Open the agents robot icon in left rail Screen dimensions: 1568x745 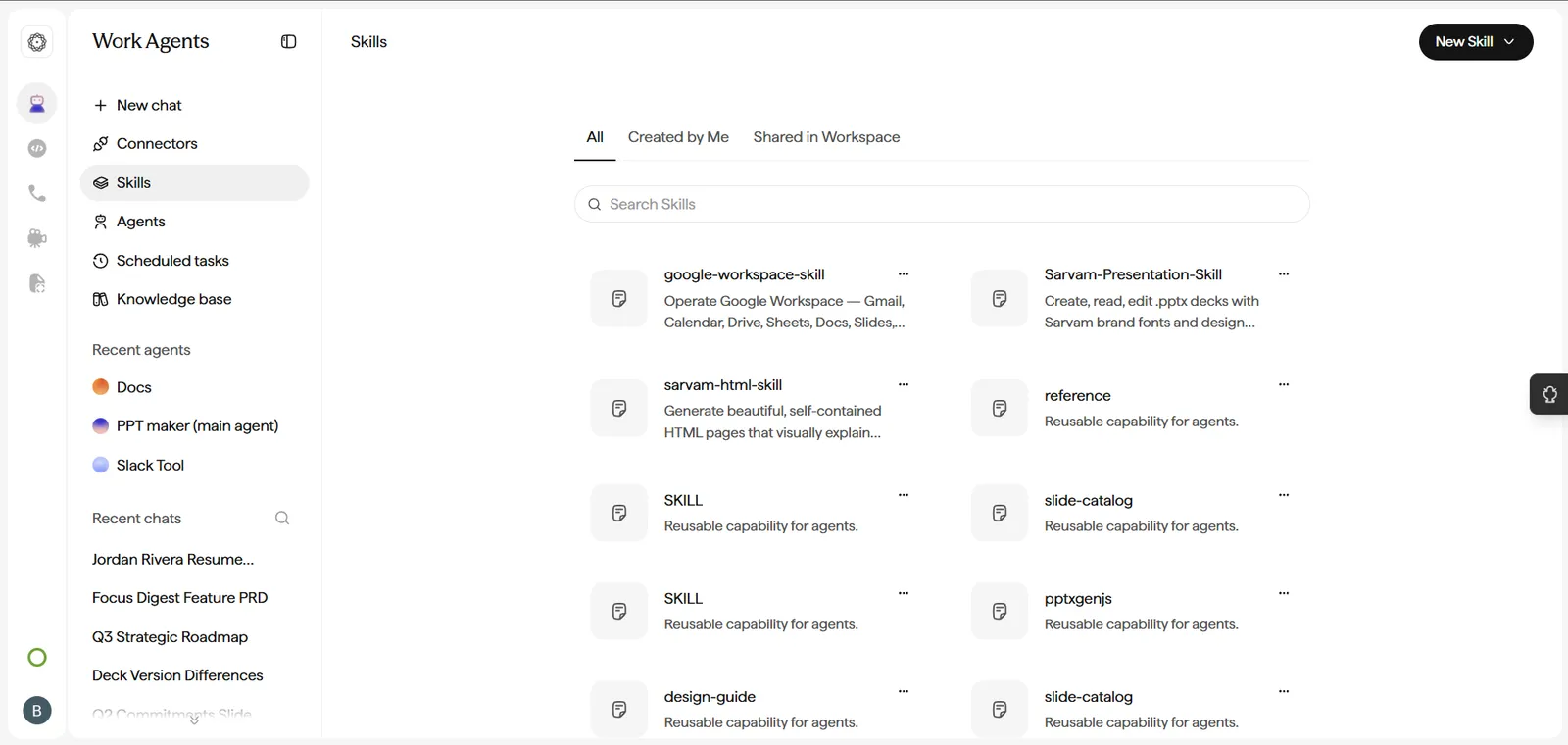37,103
